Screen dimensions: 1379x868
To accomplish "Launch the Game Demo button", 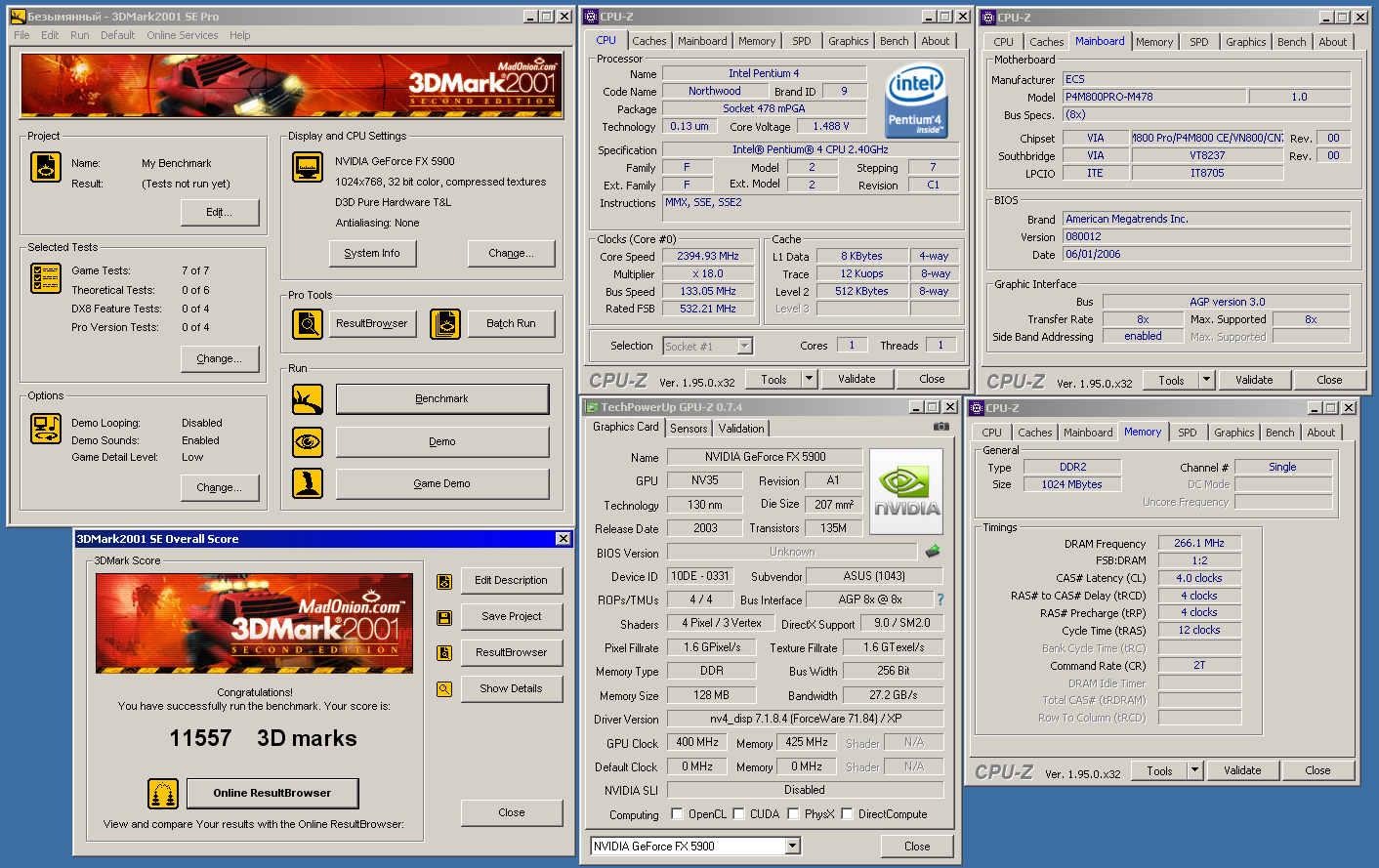I will point(442,483).
